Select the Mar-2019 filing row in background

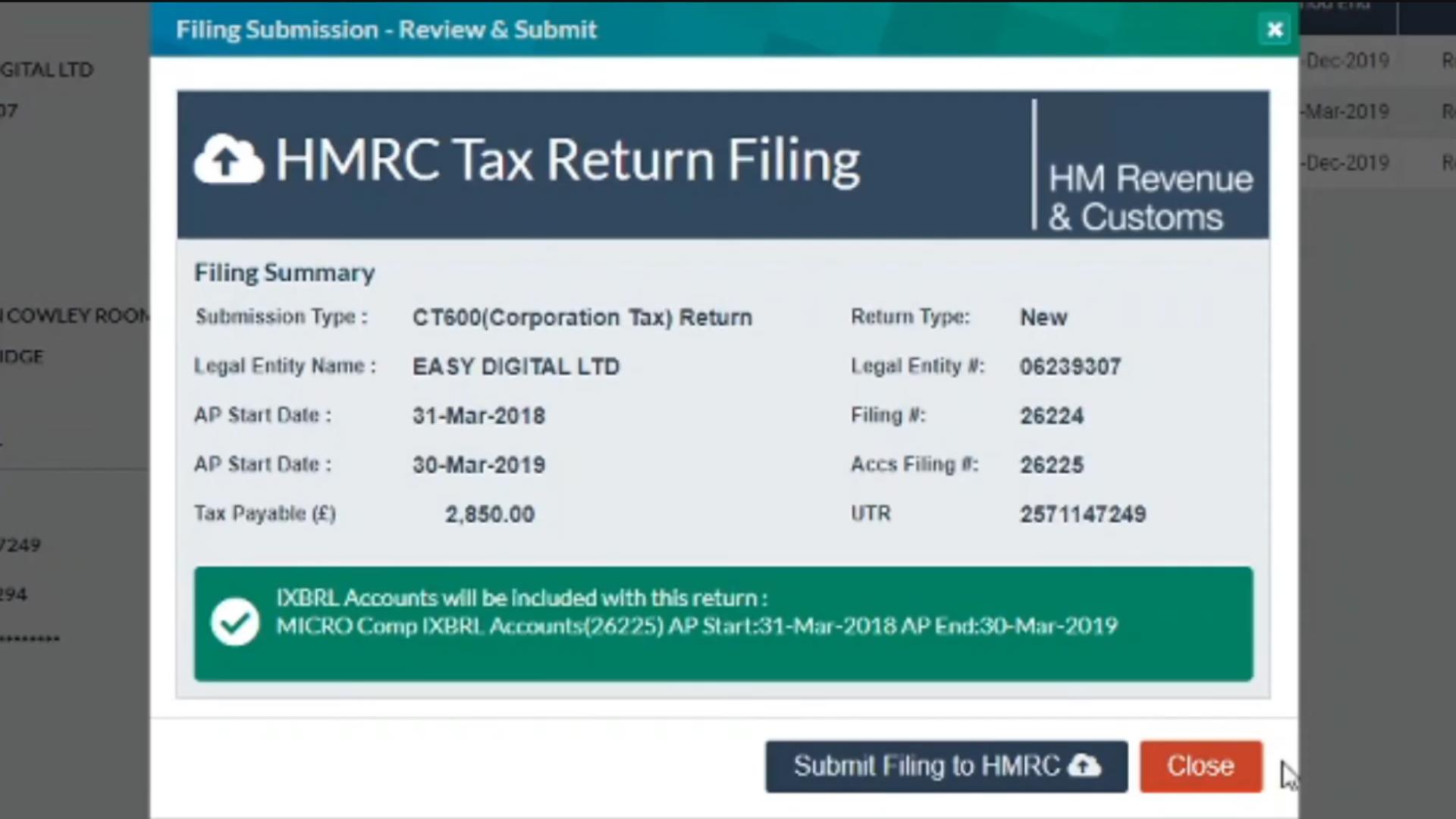(x=1346, y=111)
